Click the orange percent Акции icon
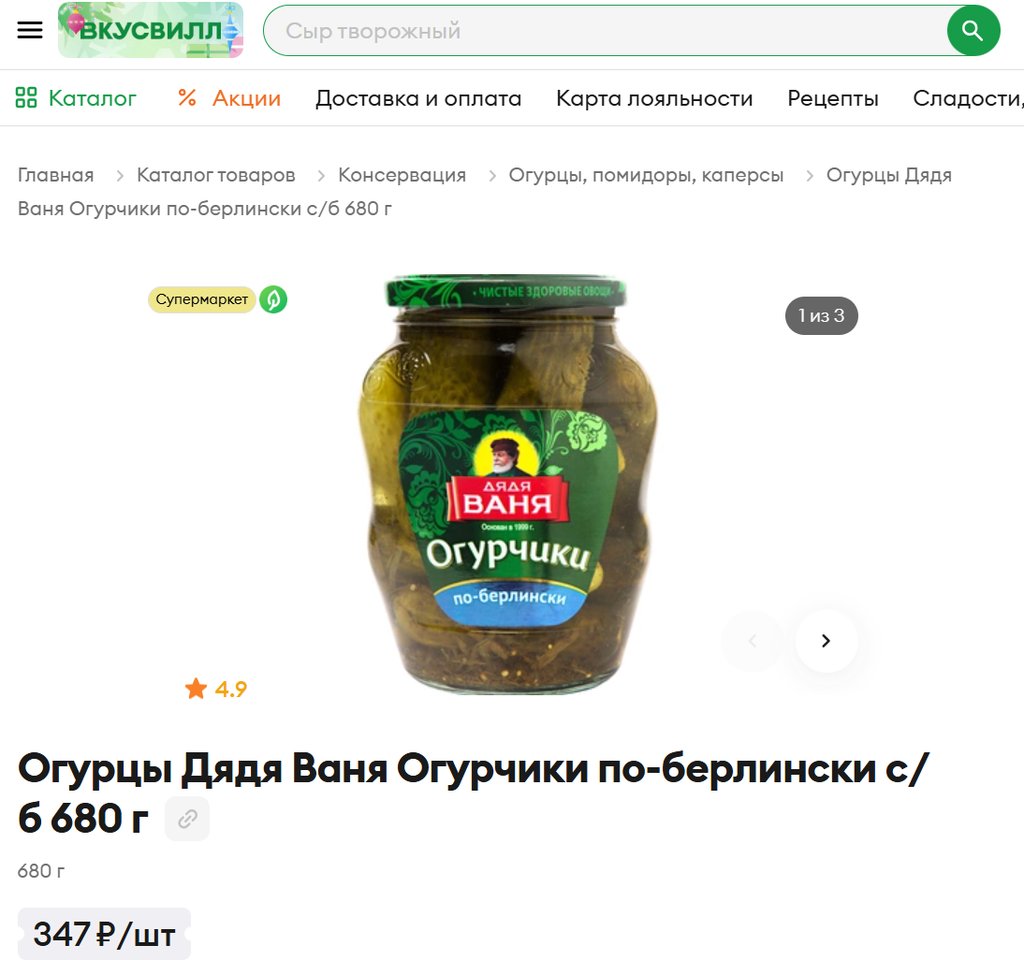Screen dimensions: 1024x960 (x=187, y=98)
